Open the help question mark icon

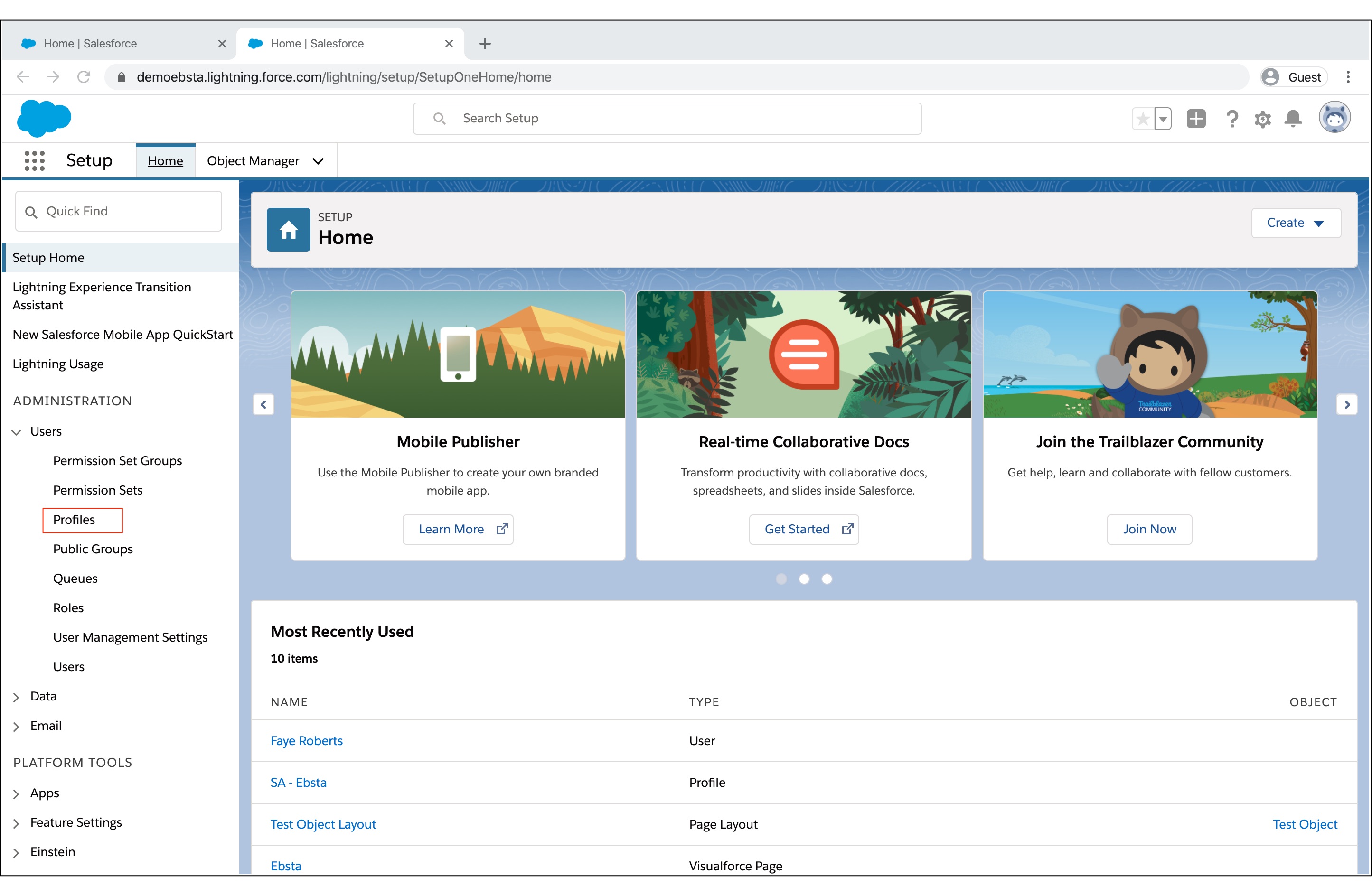[x=1232, y=119]
